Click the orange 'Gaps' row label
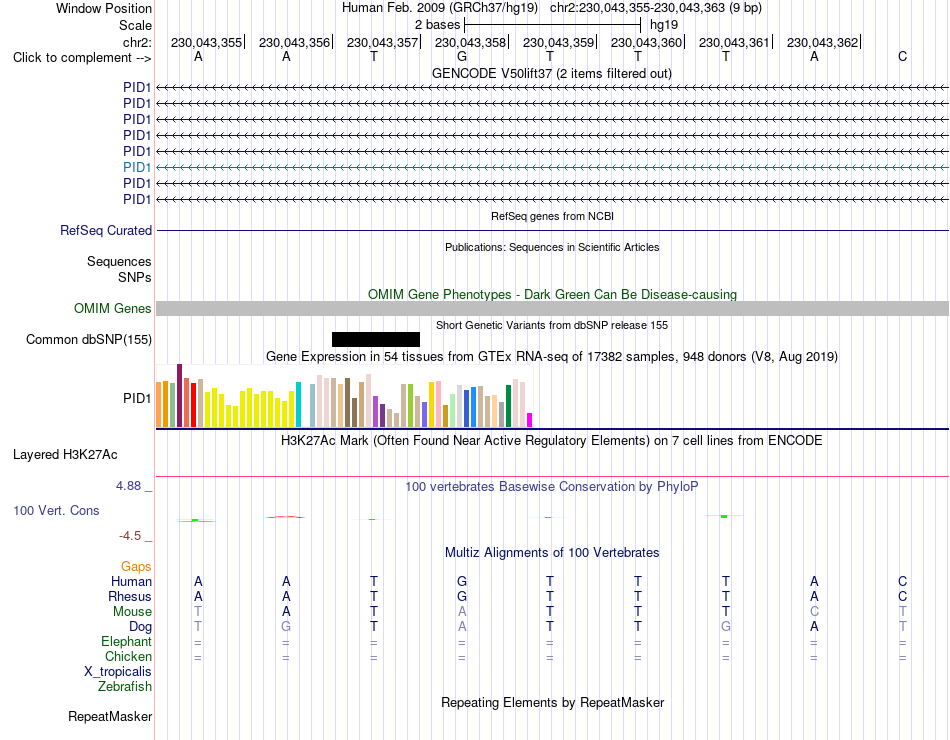This screenshot has height=740, width=950. [136, 566]
